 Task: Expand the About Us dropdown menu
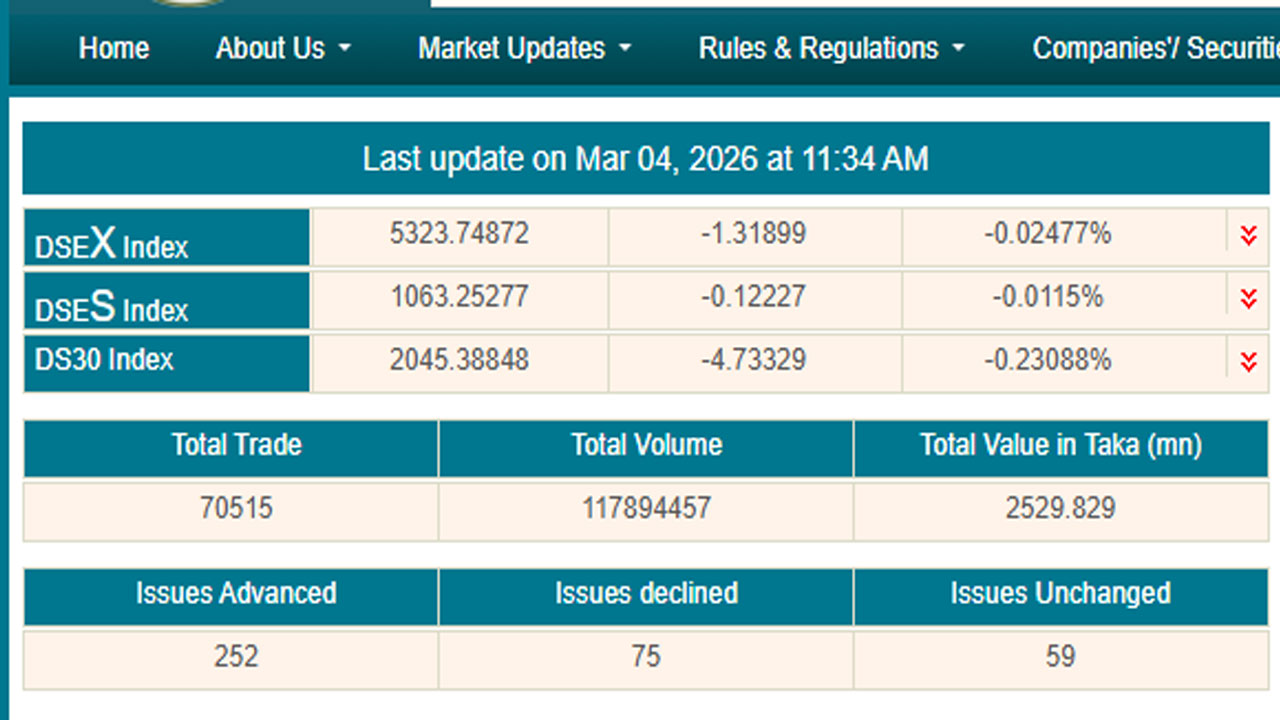tap(283, 48)
